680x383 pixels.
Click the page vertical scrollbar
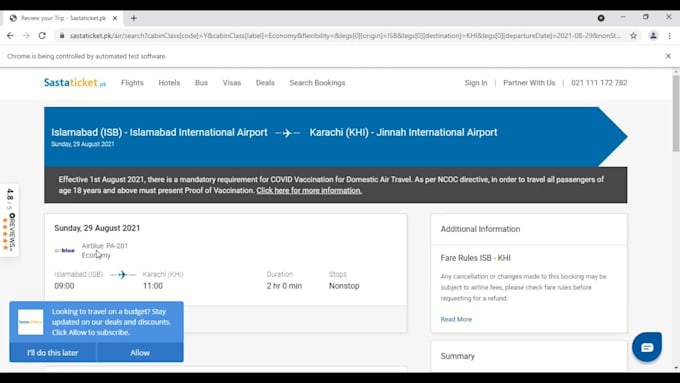676,113
